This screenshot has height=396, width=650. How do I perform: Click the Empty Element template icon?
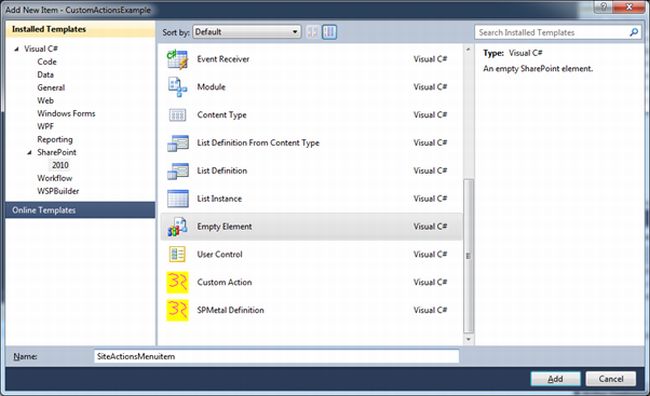[x=177, y=227]
